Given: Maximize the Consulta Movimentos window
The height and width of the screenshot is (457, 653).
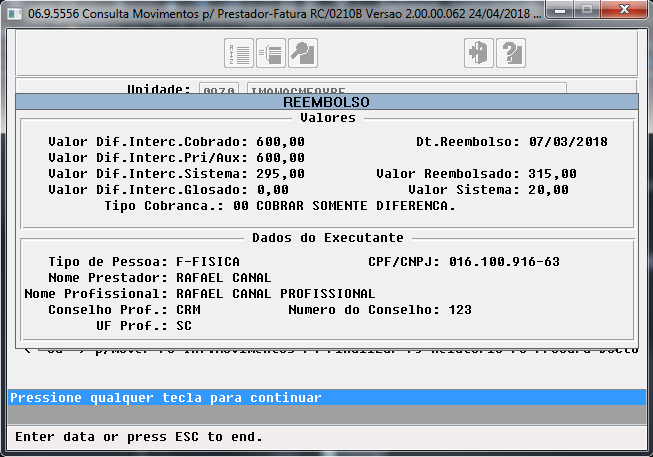Looking at the screenshot, I should 587,9.
